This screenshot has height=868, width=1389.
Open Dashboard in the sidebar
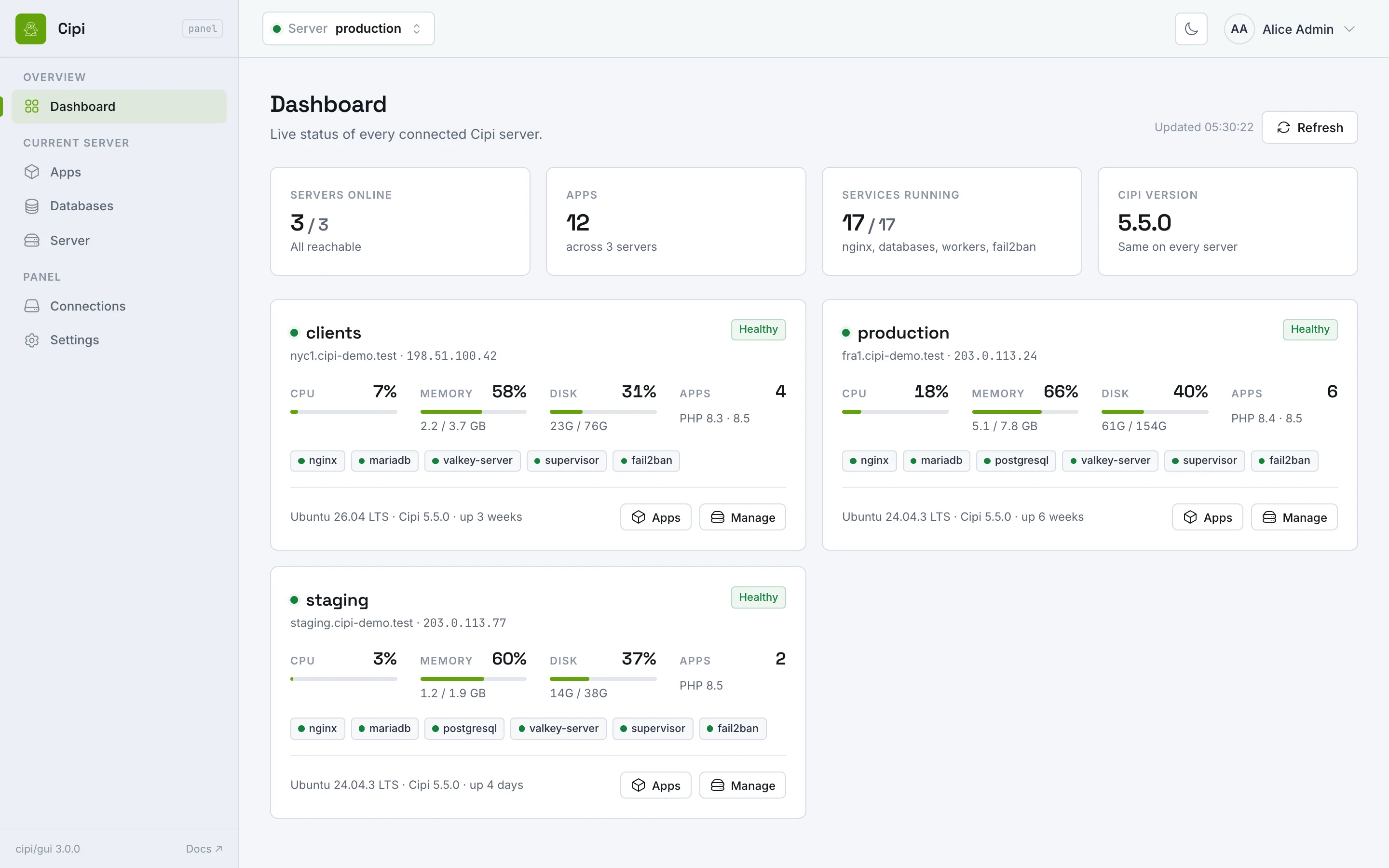pyautogui.click(x=119, y=106)
